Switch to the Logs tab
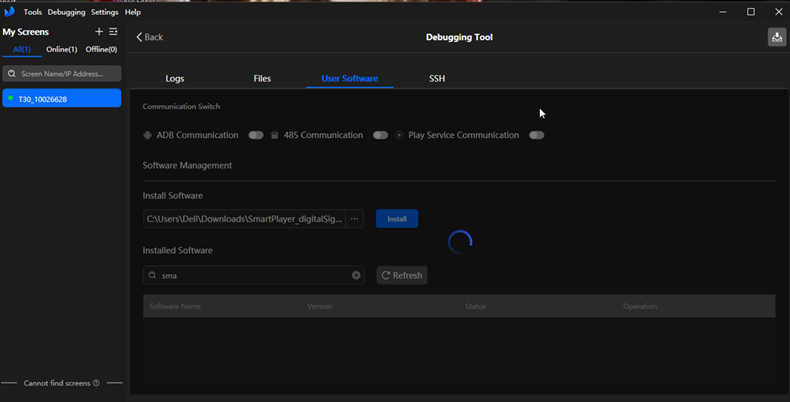 (175, 79)
